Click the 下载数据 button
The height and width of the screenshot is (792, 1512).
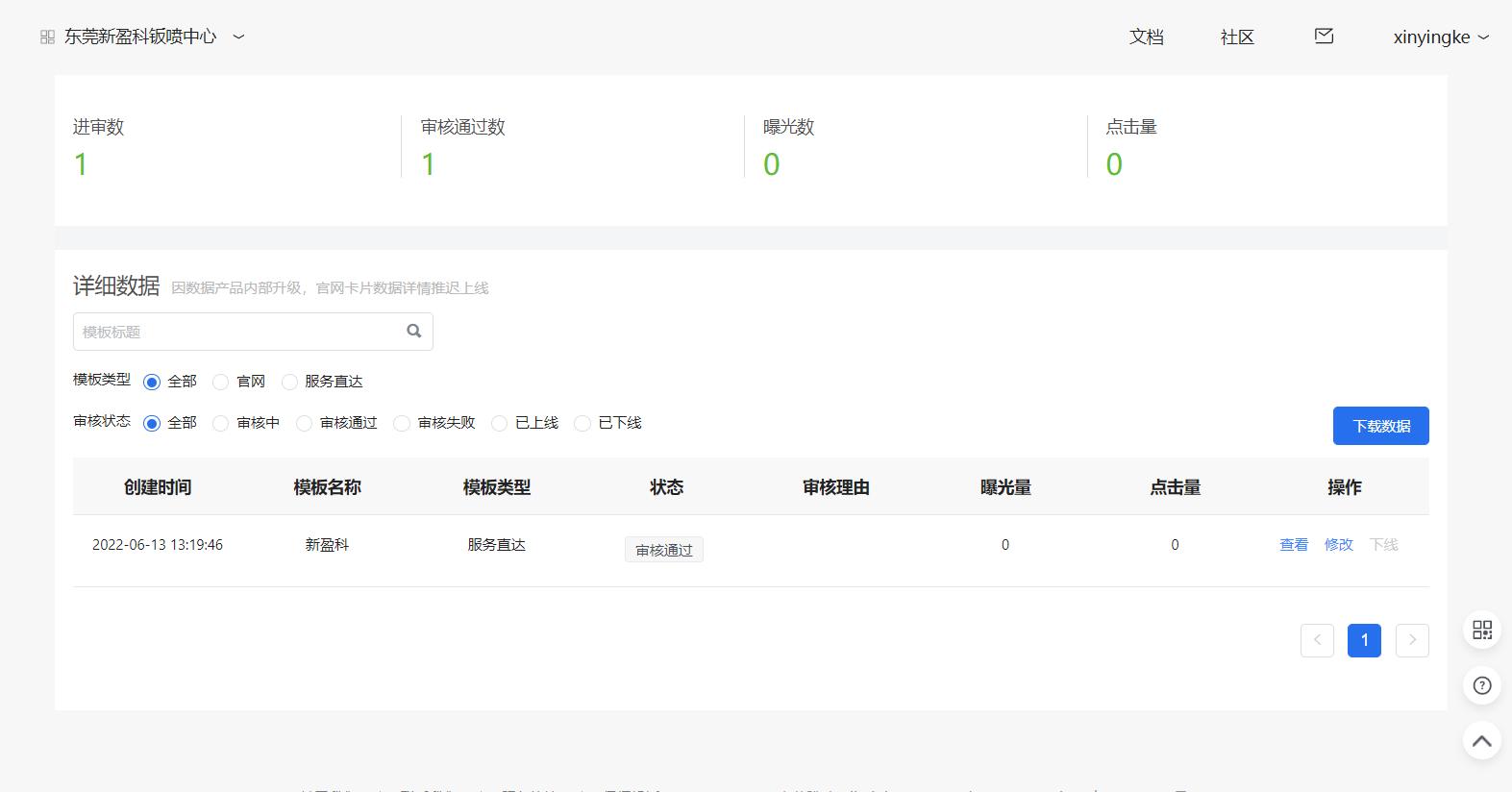[1380, 426]
